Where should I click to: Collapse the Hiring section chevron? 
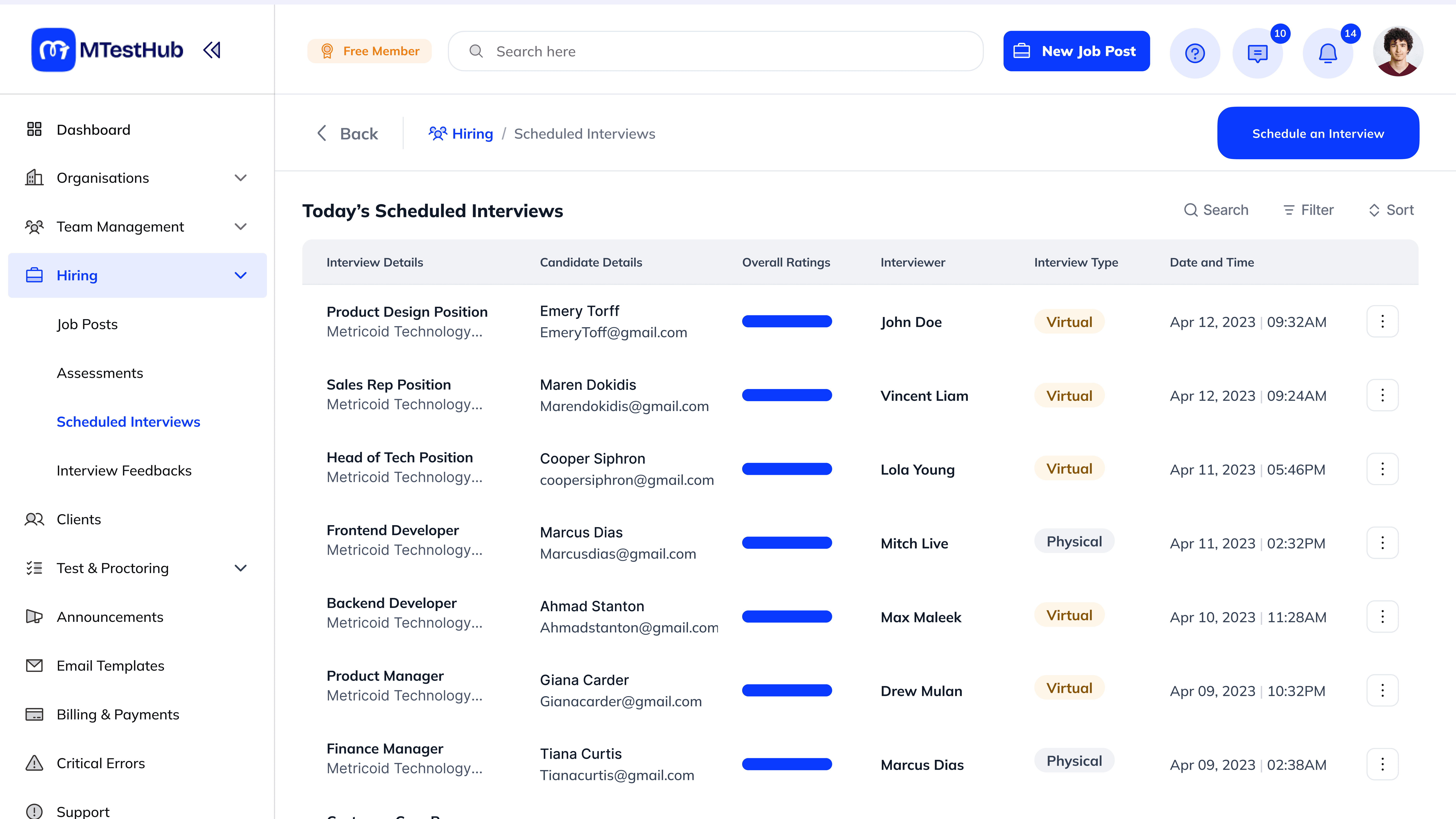coord(241,275)
